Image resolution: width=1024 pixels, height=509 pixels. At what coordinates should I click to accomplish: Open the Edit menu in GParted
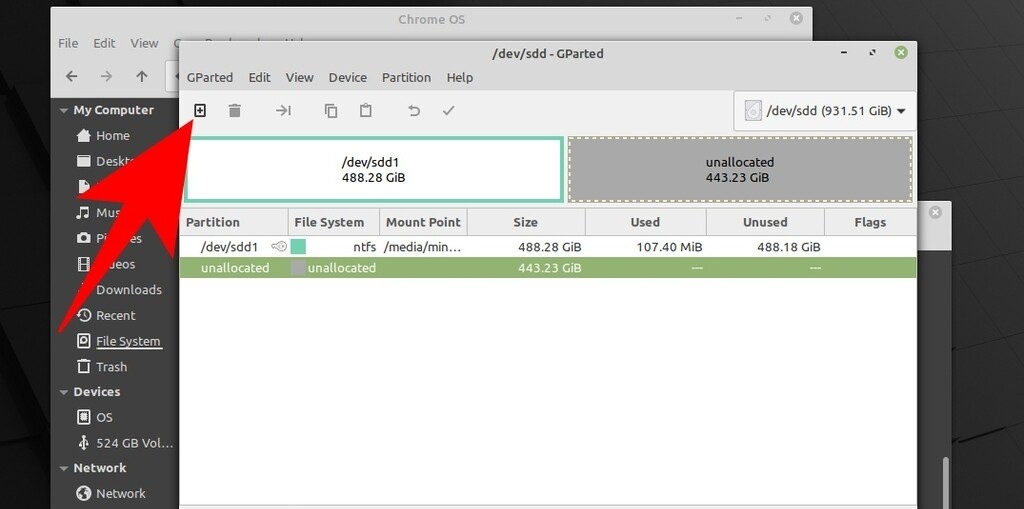coord(259,77)
